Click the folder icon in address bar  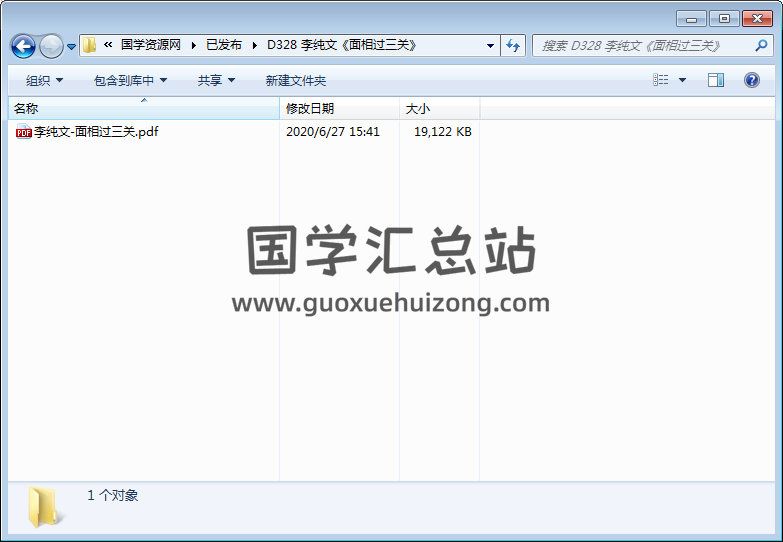pos(89,45)
